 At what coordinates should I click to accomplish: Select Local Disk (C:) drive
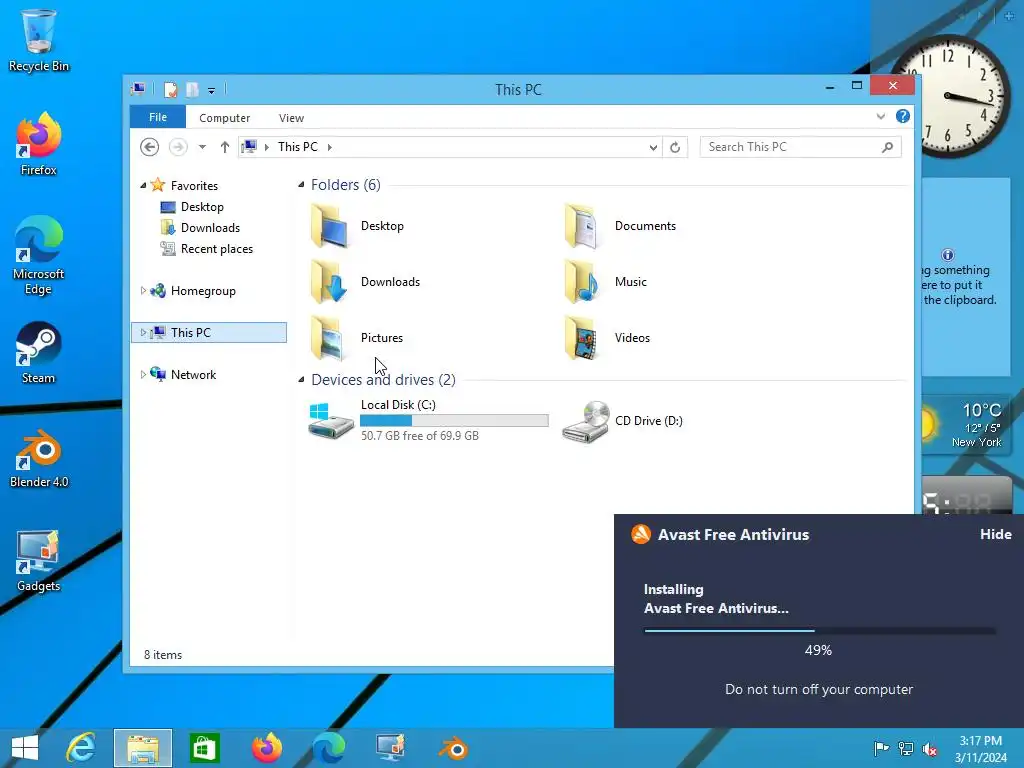[x=428, y=421]
